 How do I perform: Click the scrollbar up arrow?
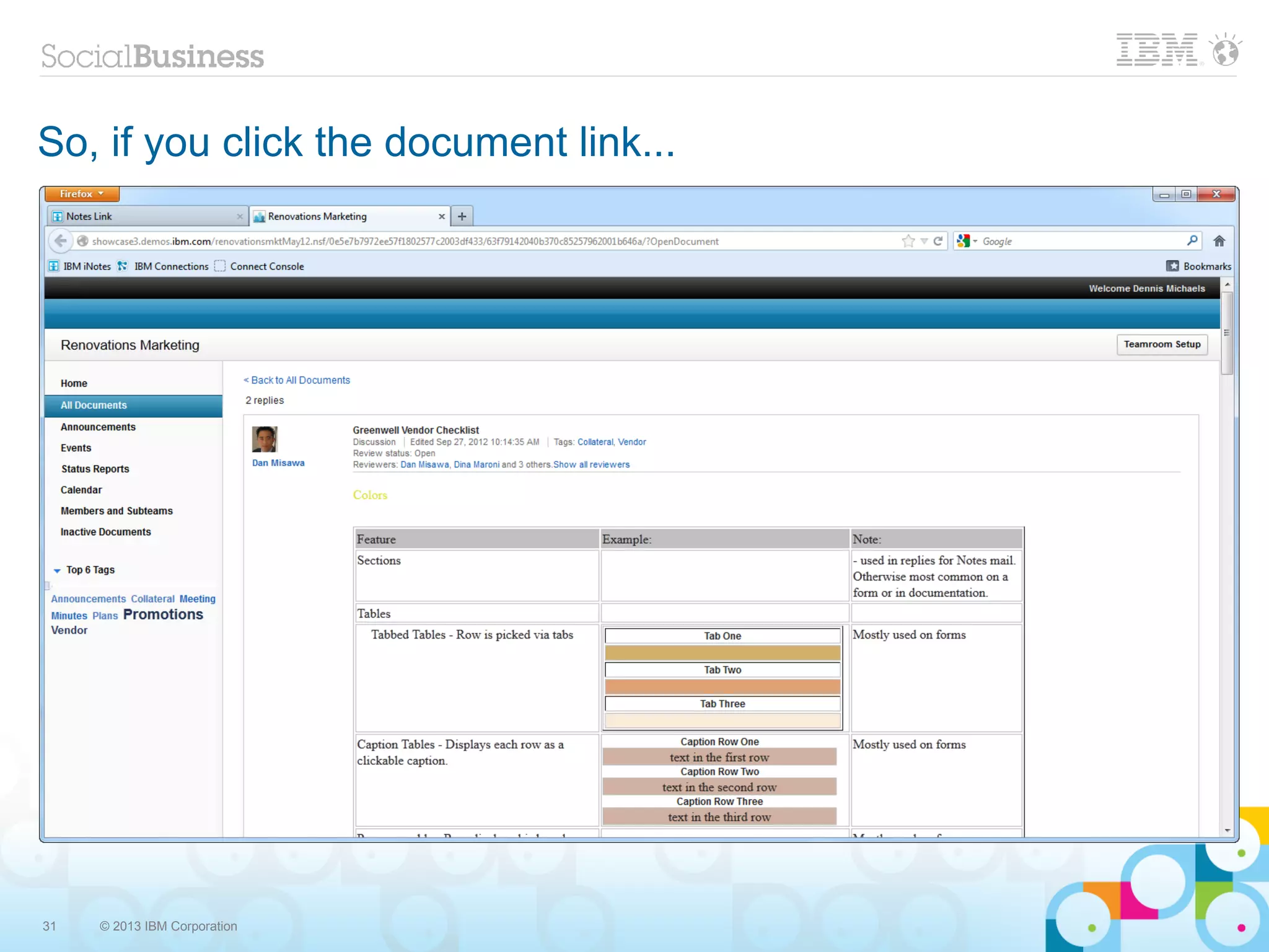pos(1227,284)
